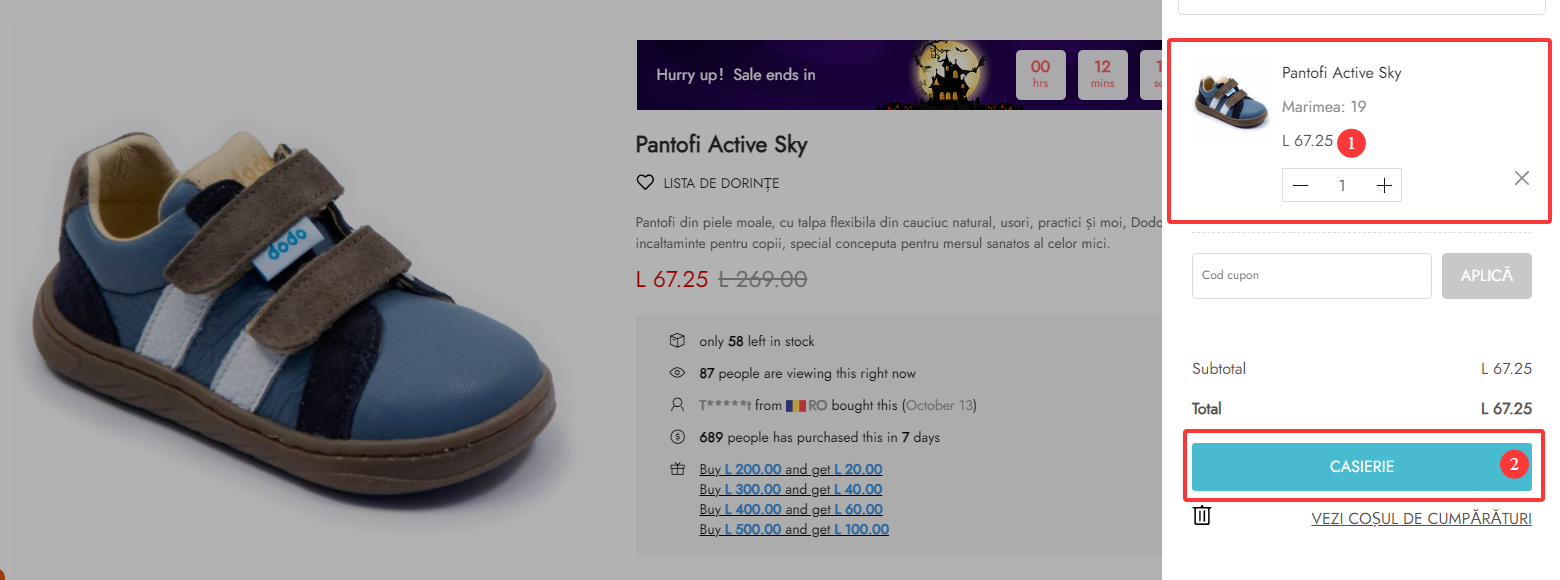Click the cart quantity number field
This screenshot has width=1560, height=580.
(x=1342, y=185)
